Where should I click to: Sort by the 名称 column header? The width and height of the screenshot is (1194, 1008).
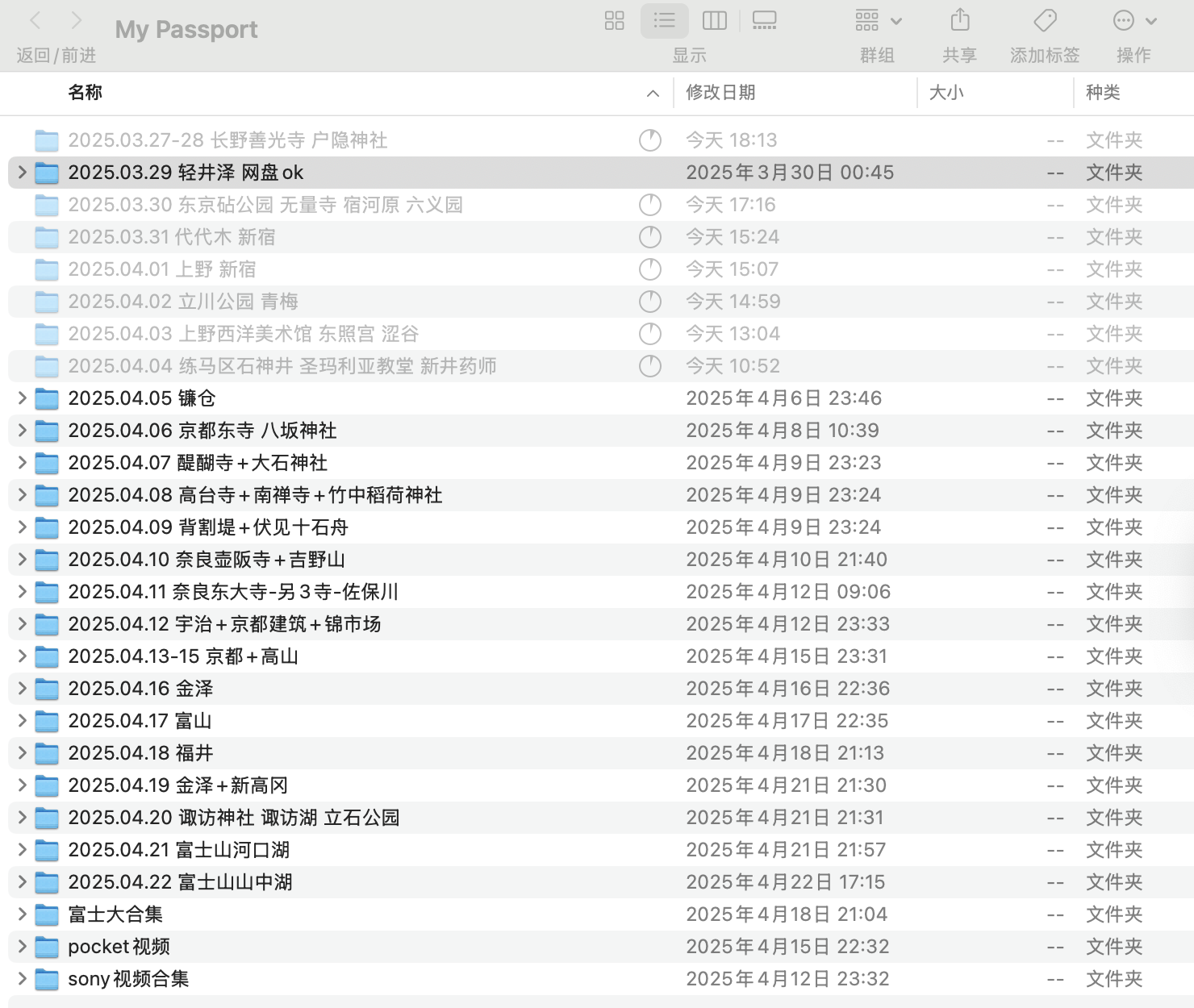point(86,93)
